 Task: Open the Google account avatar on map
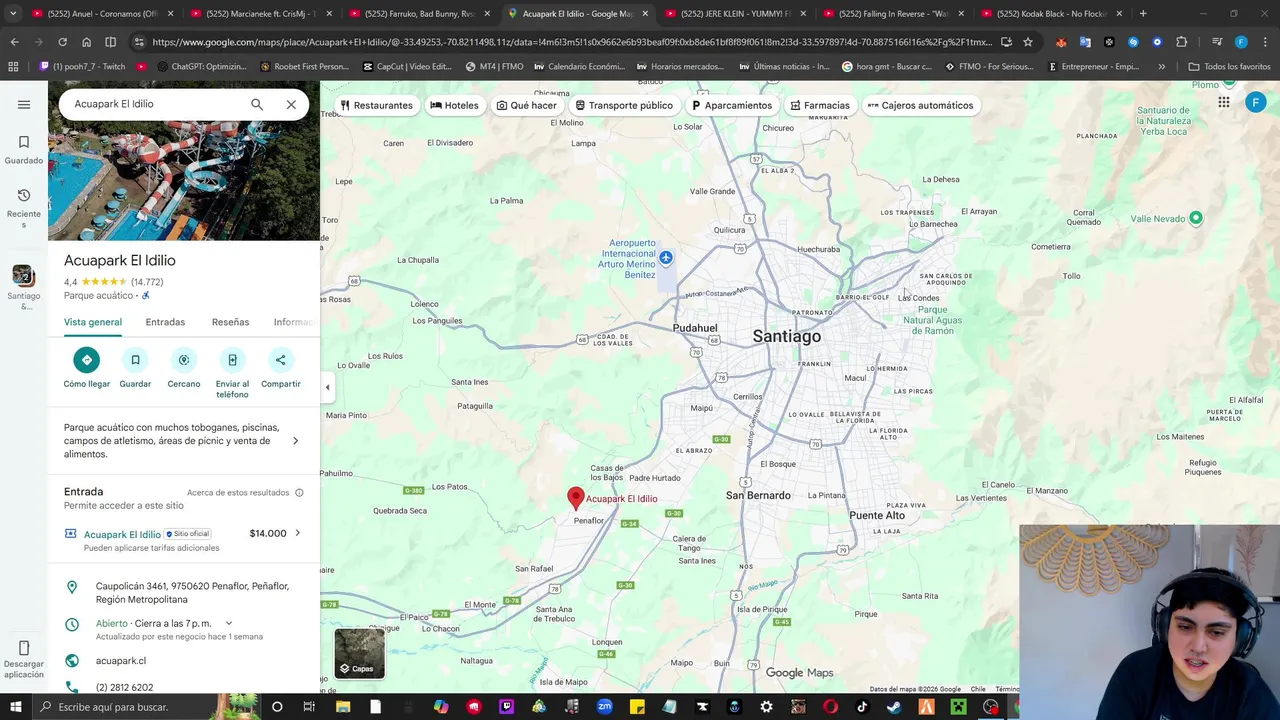[x=1256, y=103]
